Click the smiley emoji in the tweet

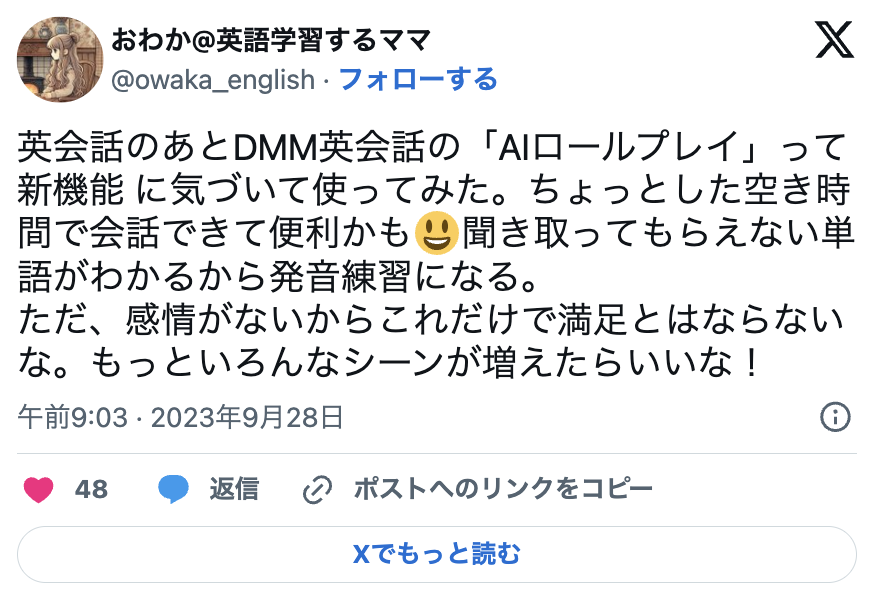(437, 233)
